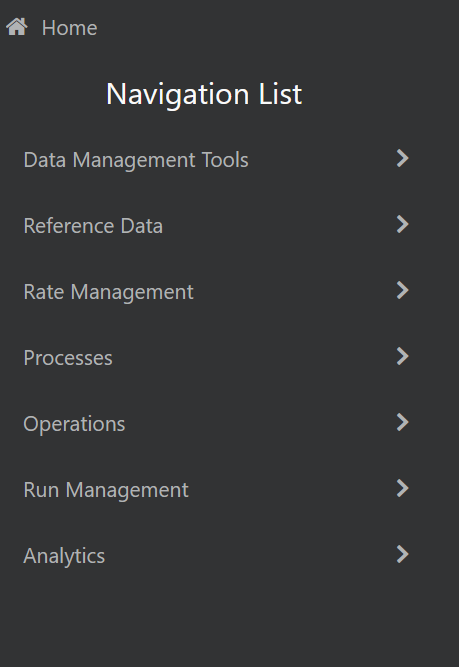Click the chevron beside Processes

click(x=402, y=356)
